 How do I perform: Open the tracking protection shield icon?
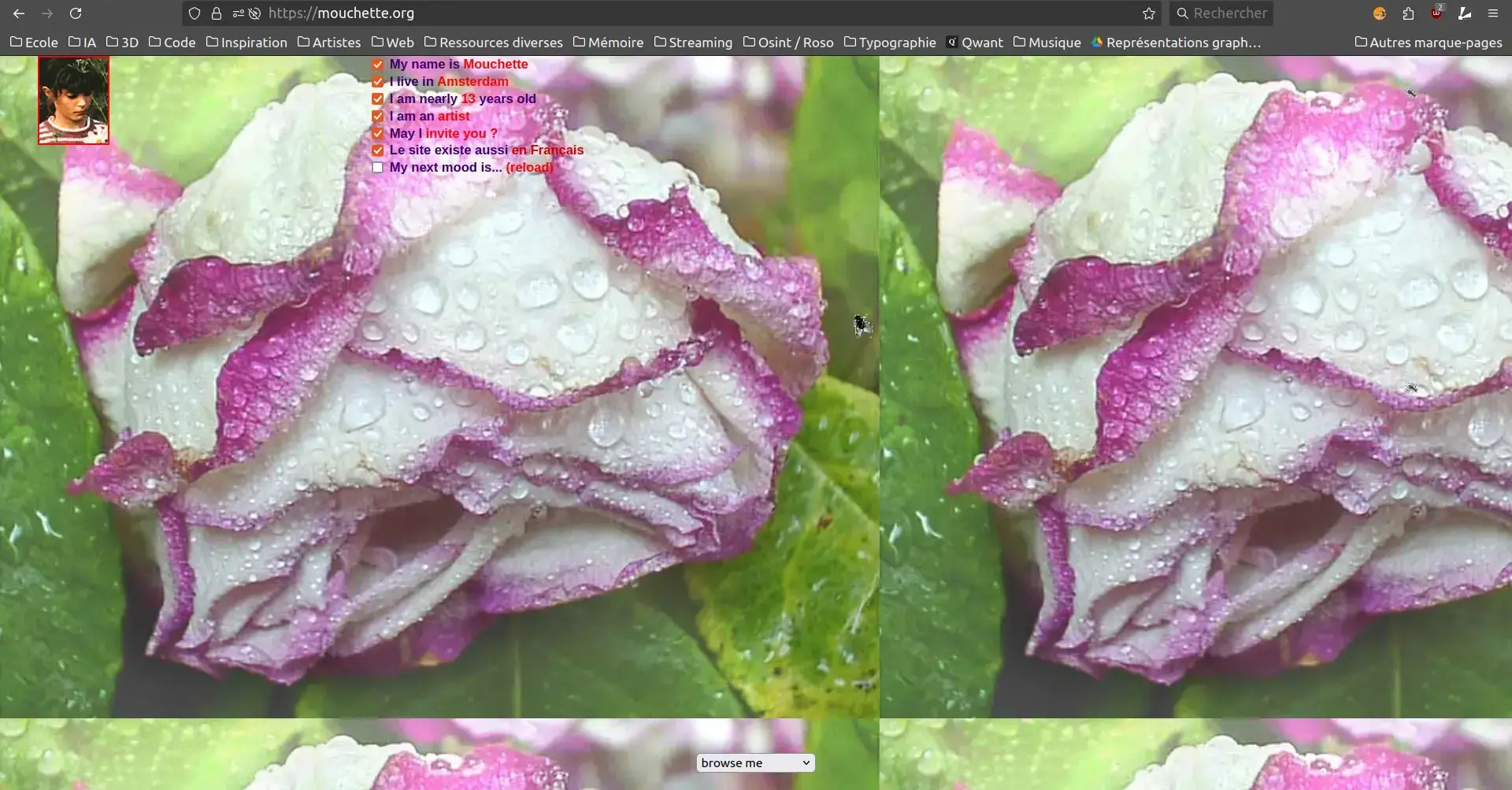click(195, 13)
